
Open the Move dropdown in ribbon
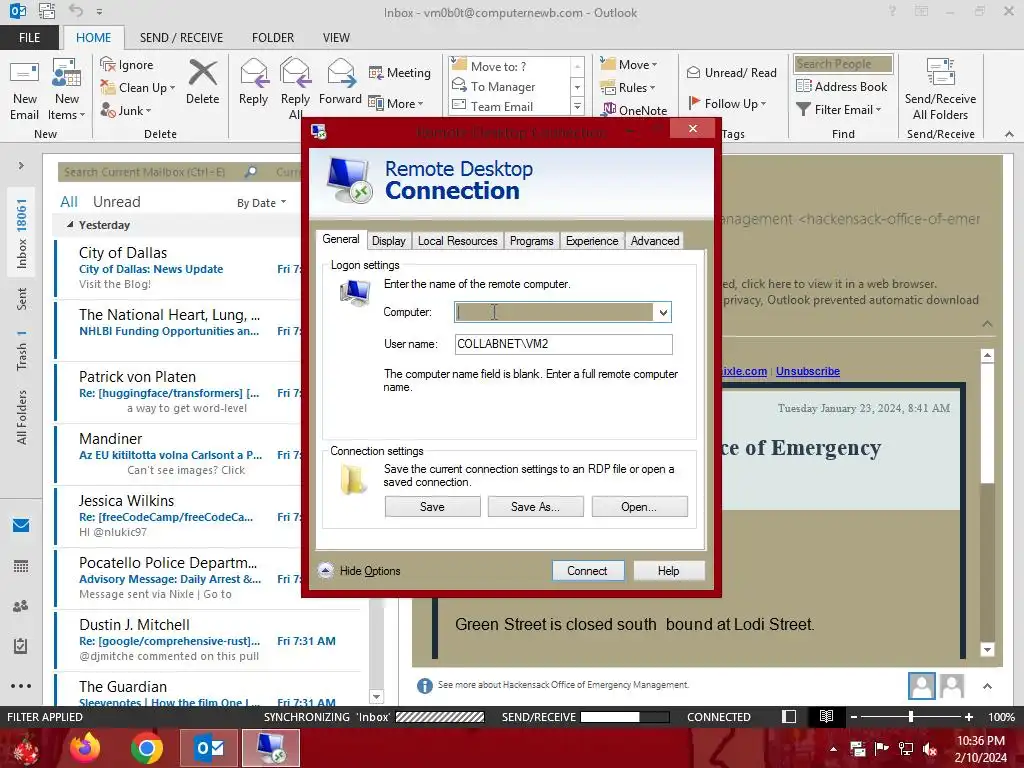[629, 65]
